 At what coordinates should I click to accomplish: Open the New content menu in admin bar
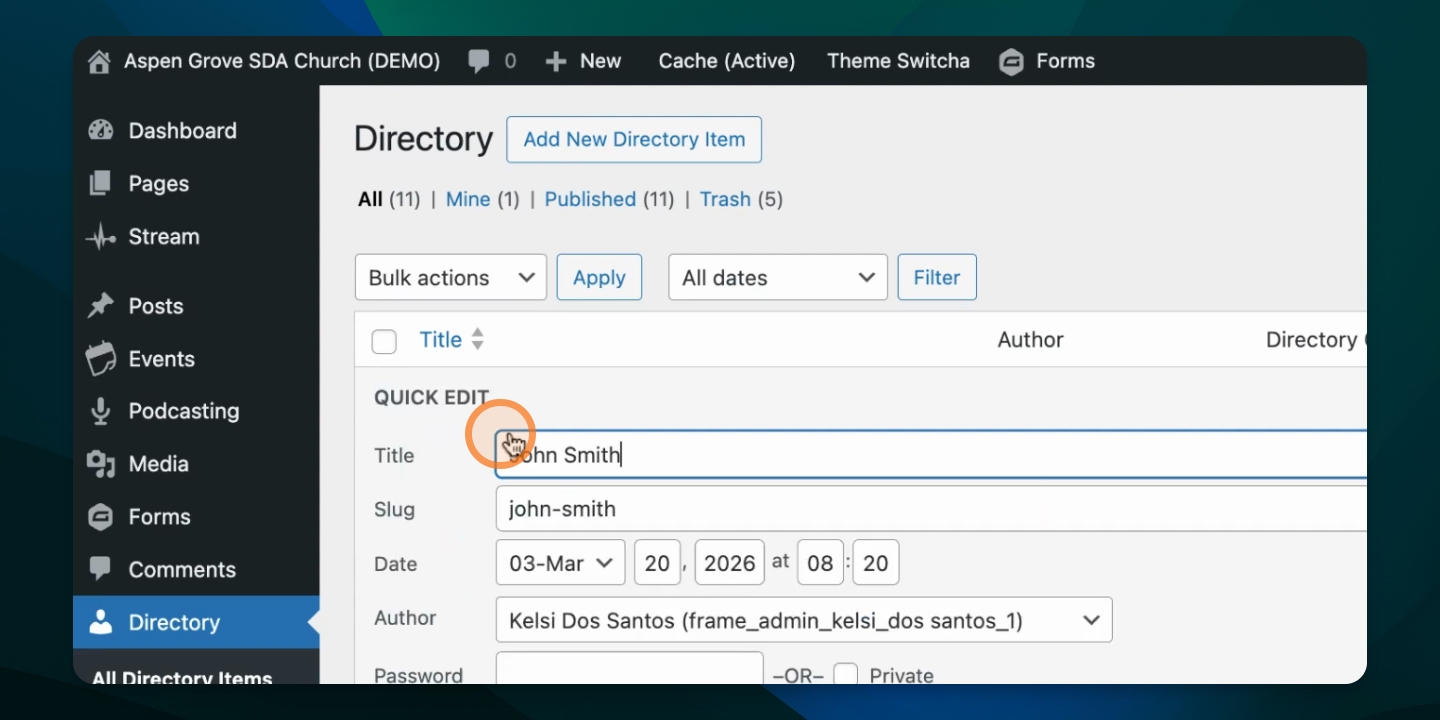(600, 61)
